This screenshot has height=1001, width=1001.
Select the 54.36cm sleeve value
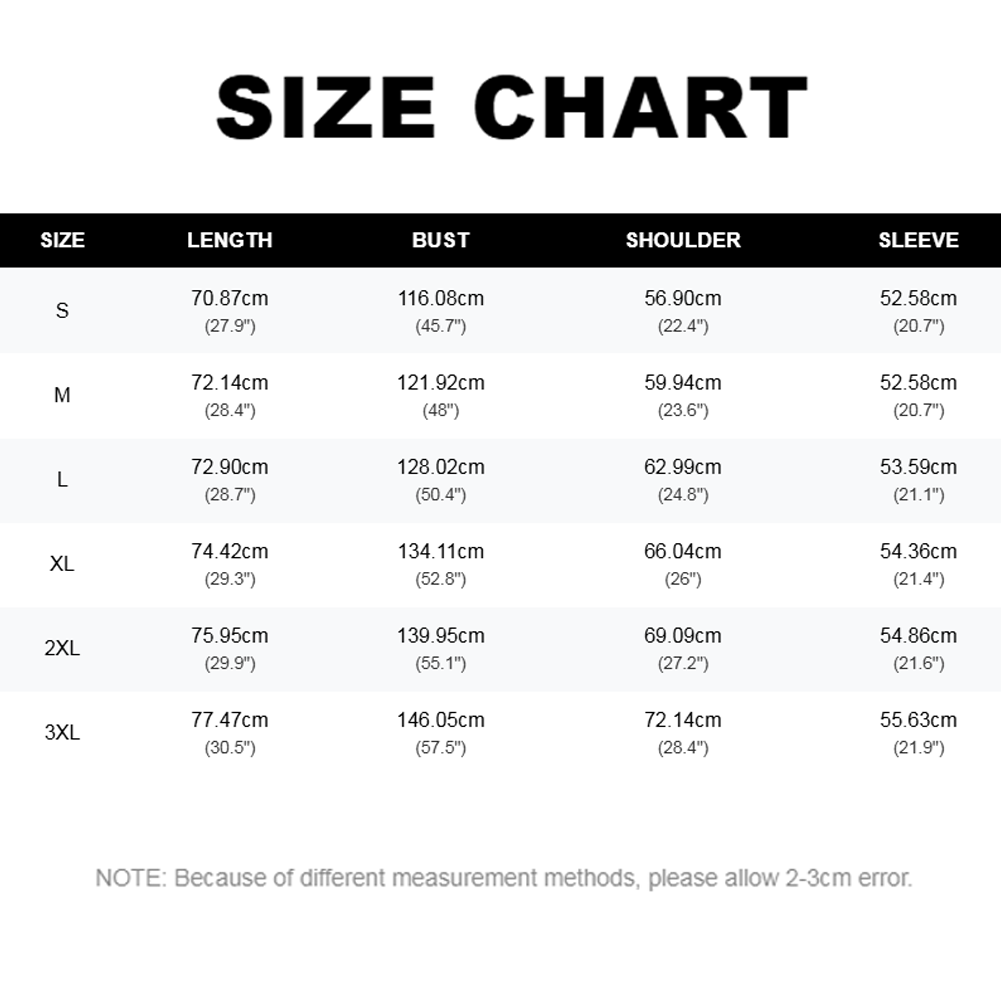(x=919, y=551)
